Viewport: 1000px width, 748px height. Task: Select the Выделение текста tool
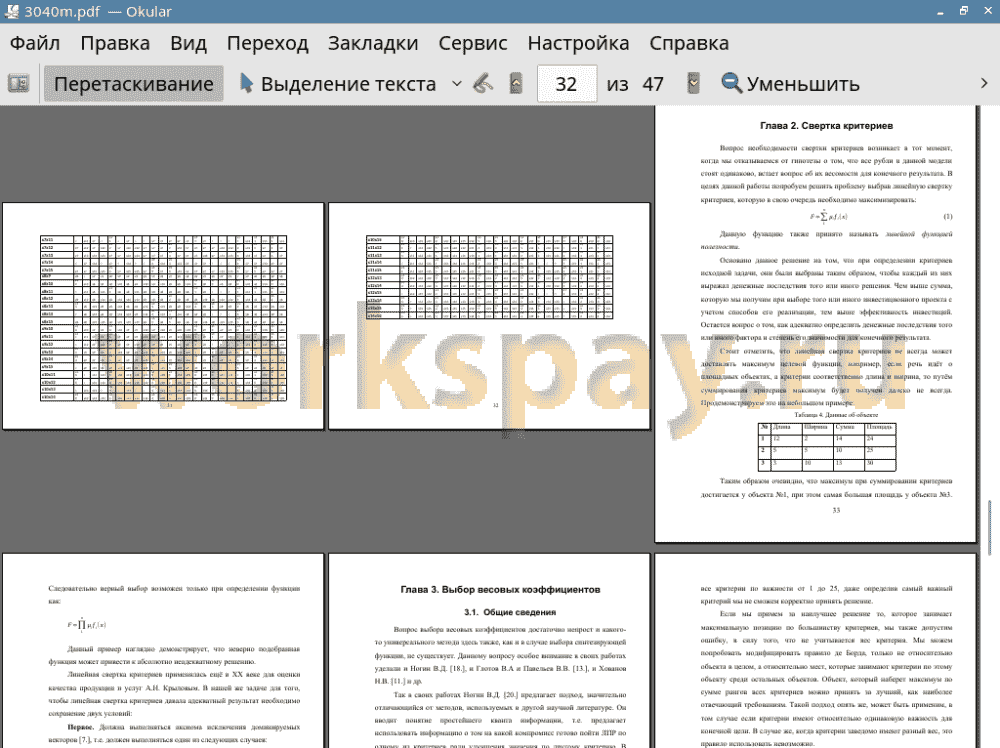click(338, 84)
